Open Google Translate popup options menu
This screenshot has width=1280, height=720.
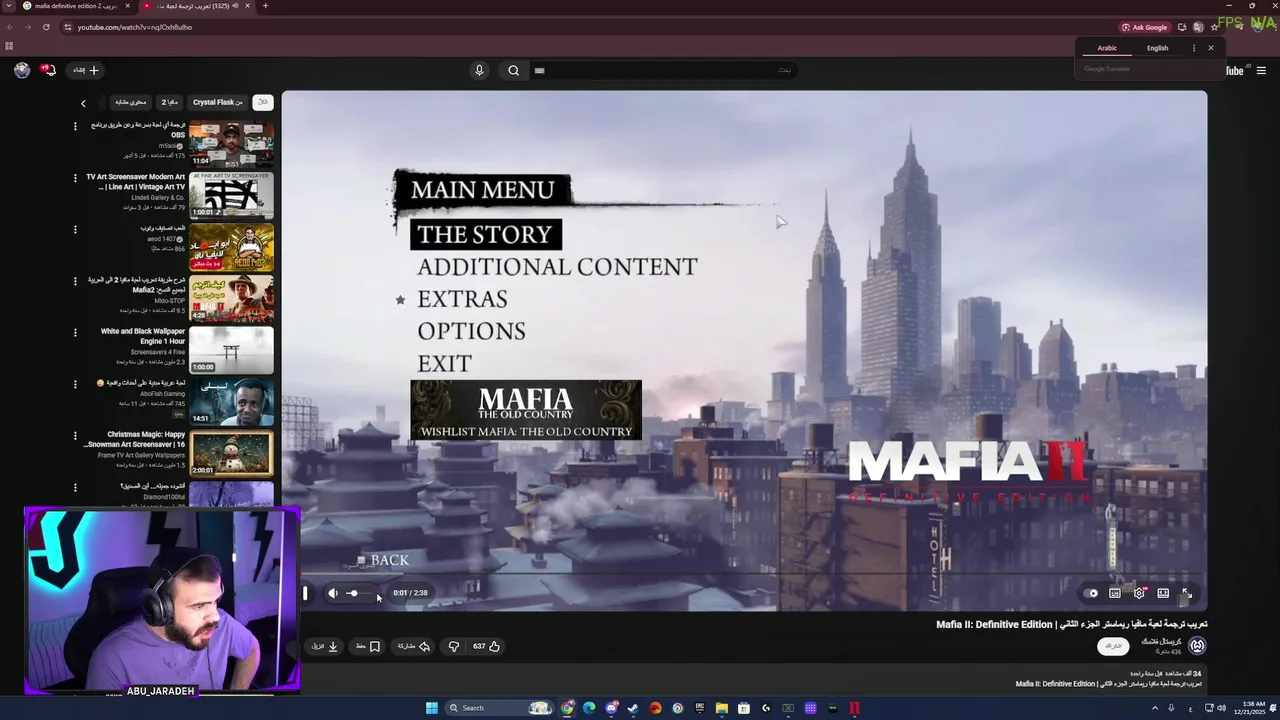(x=1193, y=48)
